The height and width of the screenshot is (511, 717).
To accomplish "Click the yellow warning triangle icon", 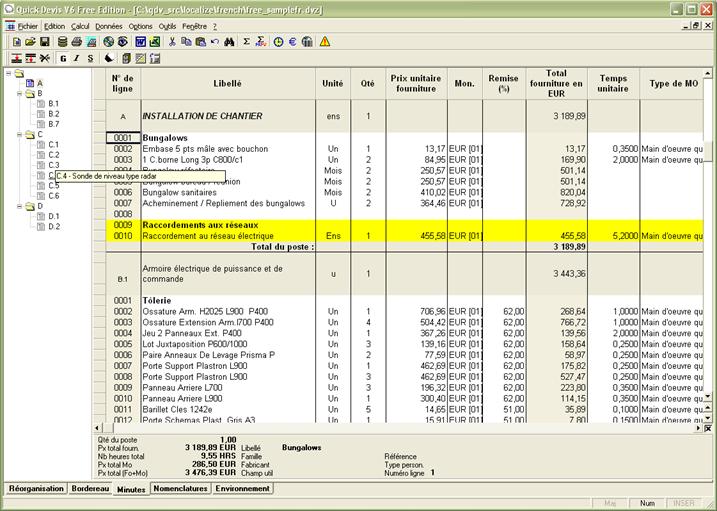I will point(324,42).
